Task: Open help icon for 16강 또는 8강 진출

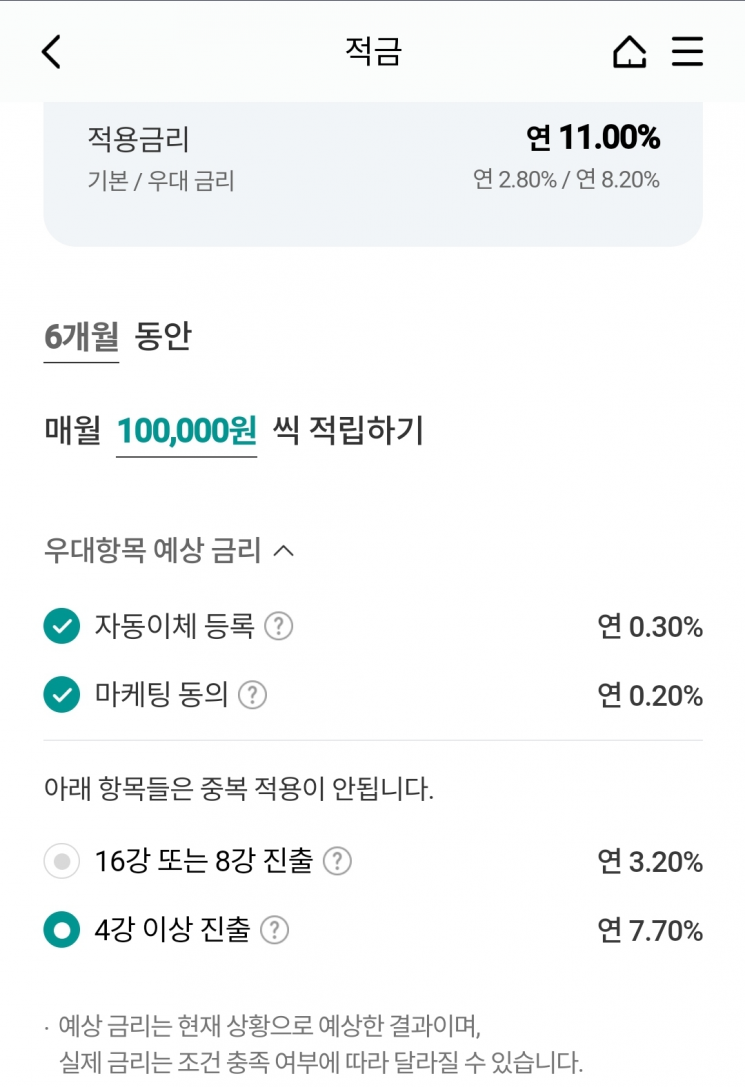Action: pyautogui.click(x=338, y=861)
